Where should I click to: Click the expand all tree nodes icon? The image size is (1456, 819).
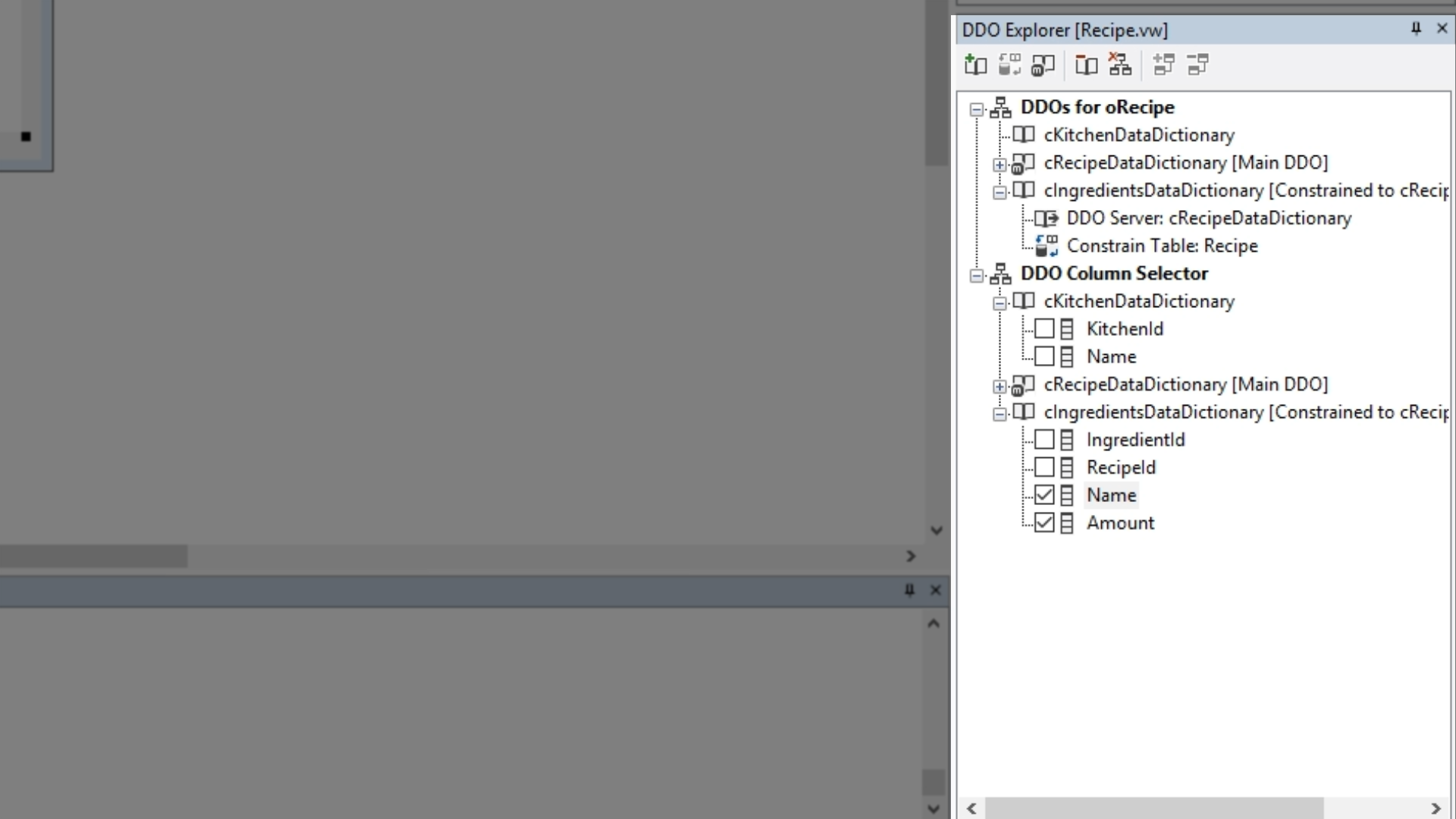(1163, 65)
